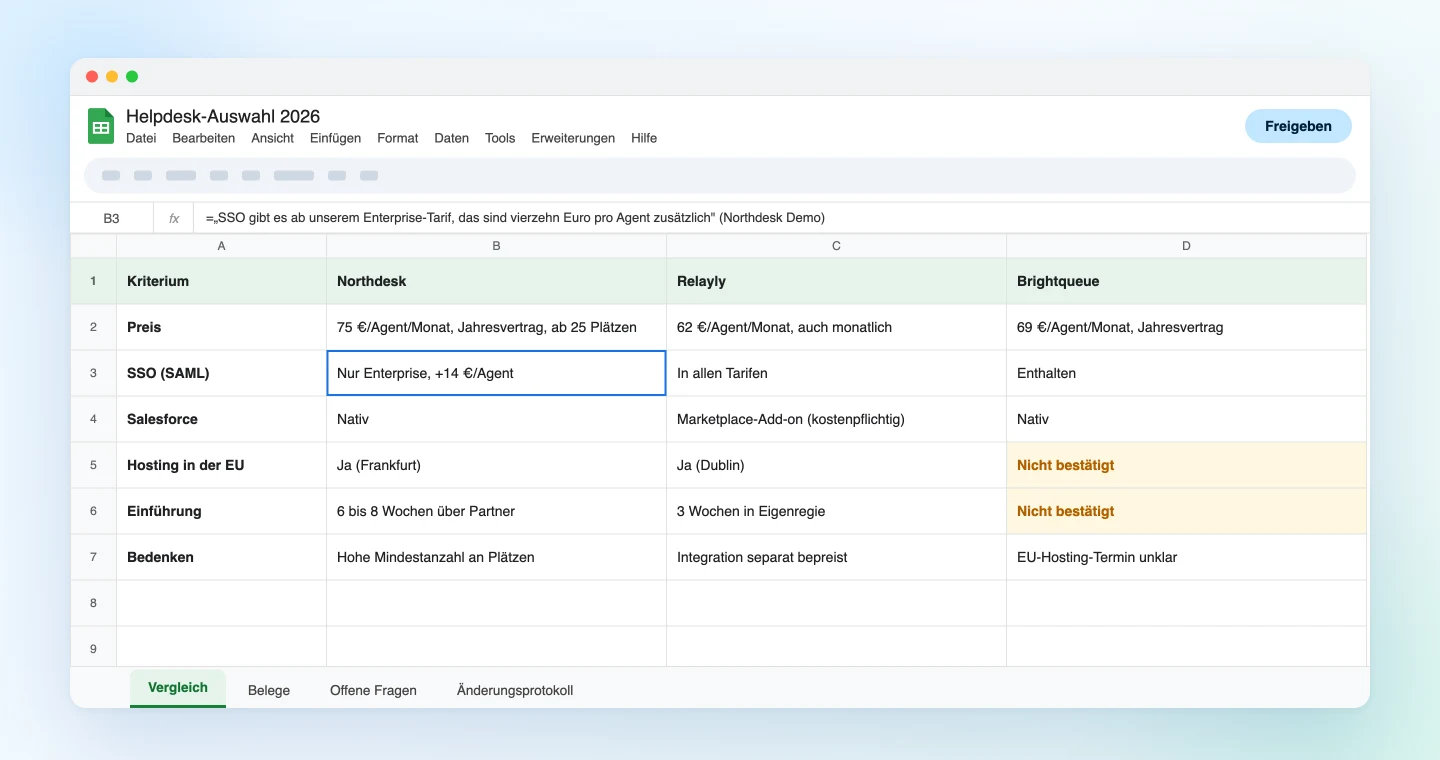Image resolution: width=1440 pixels, height=760 pixels.
Task: Select the Preis cell
Action: (222, 327)
